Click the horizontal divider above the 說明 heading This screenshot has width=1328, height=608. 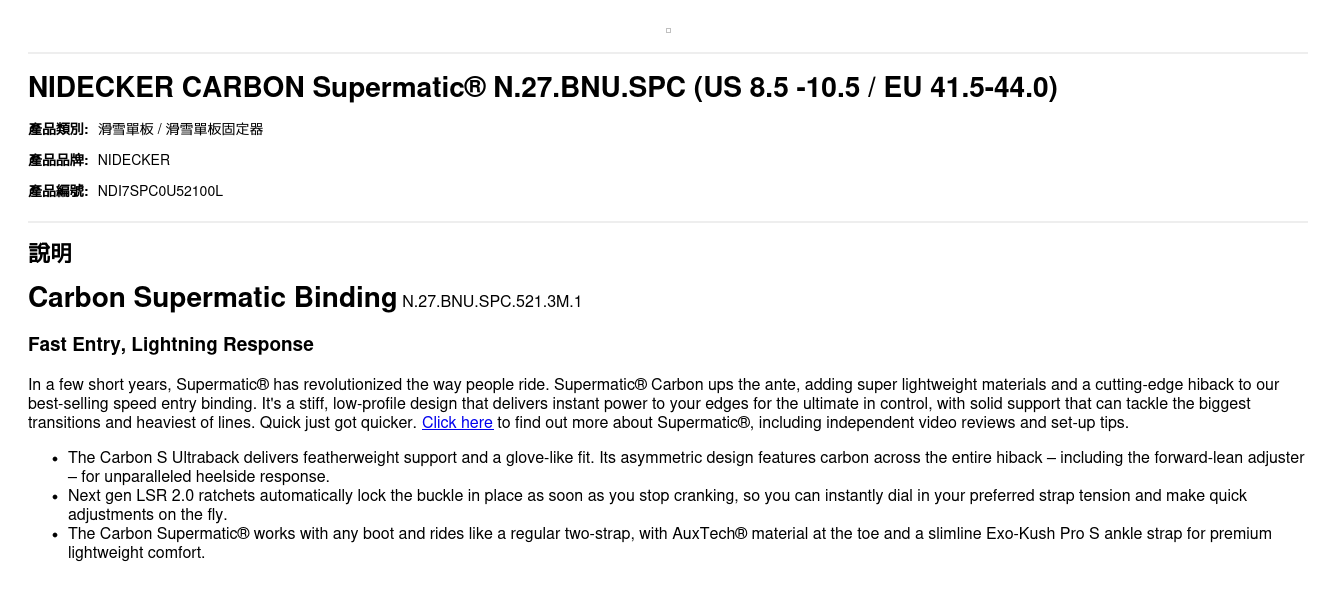[x=668, y=222]
